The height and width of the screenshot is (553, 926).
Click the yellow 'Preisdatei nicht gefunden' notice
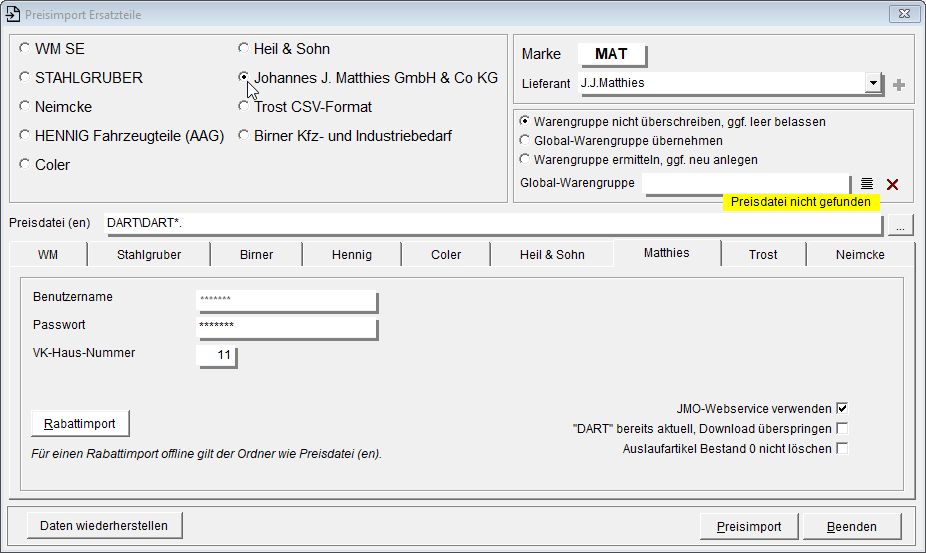[x=801, y=202]
